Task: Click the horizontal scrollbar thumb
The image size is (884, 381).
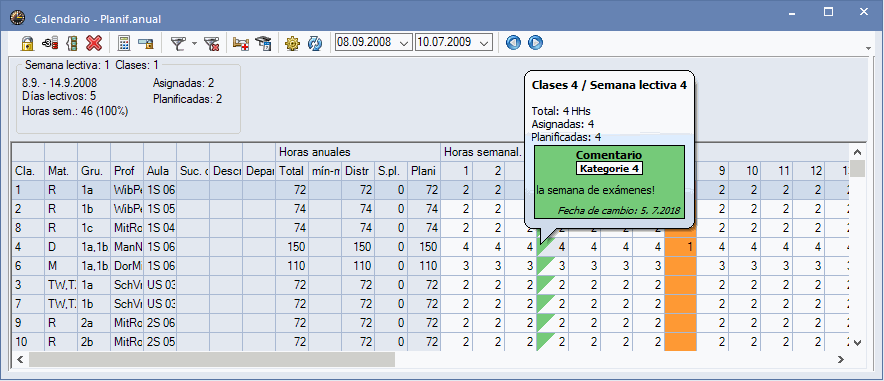Action: (x=212, y=359)
